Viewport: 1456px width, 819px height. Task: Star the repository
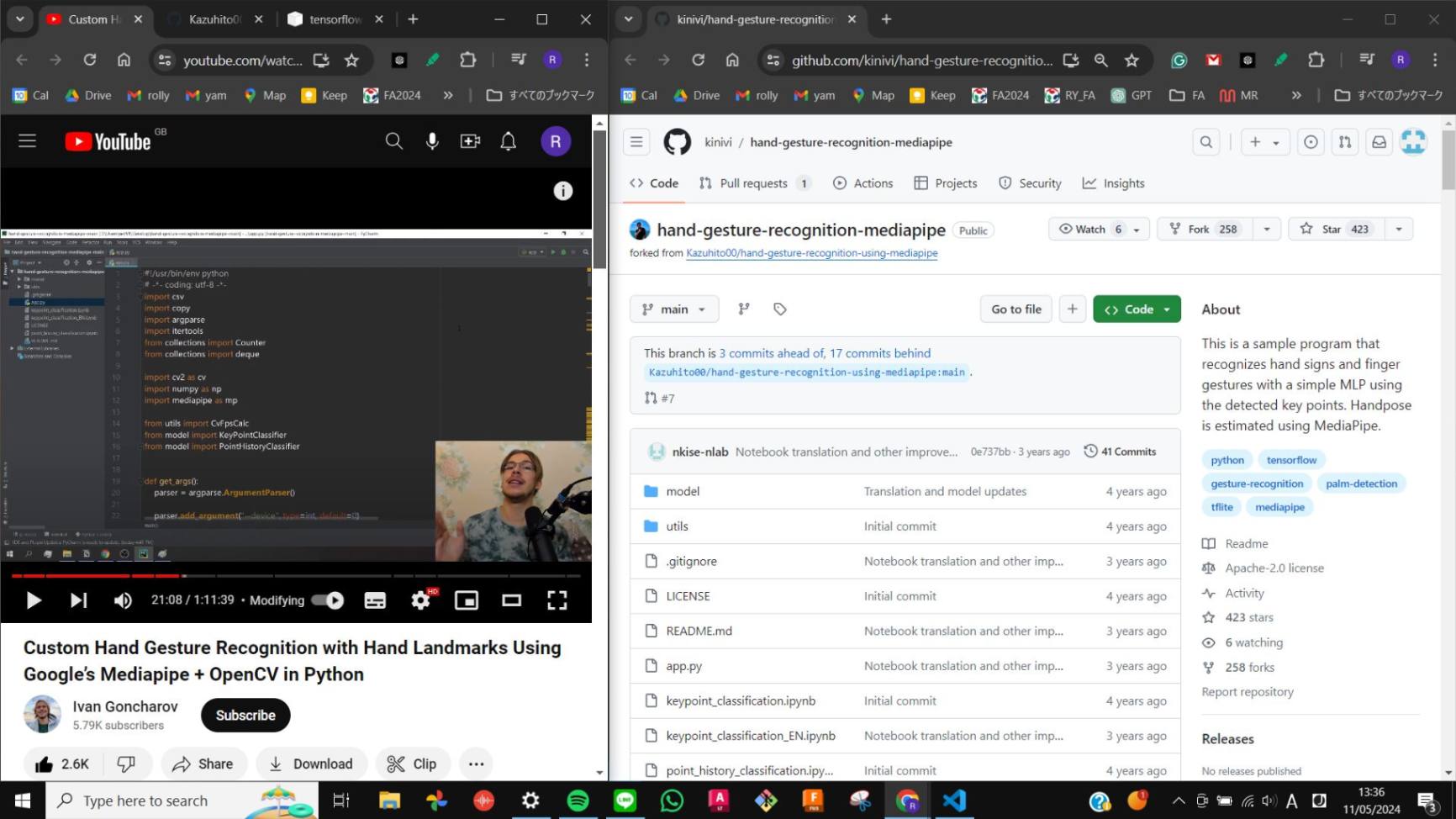click(1336, 229)
